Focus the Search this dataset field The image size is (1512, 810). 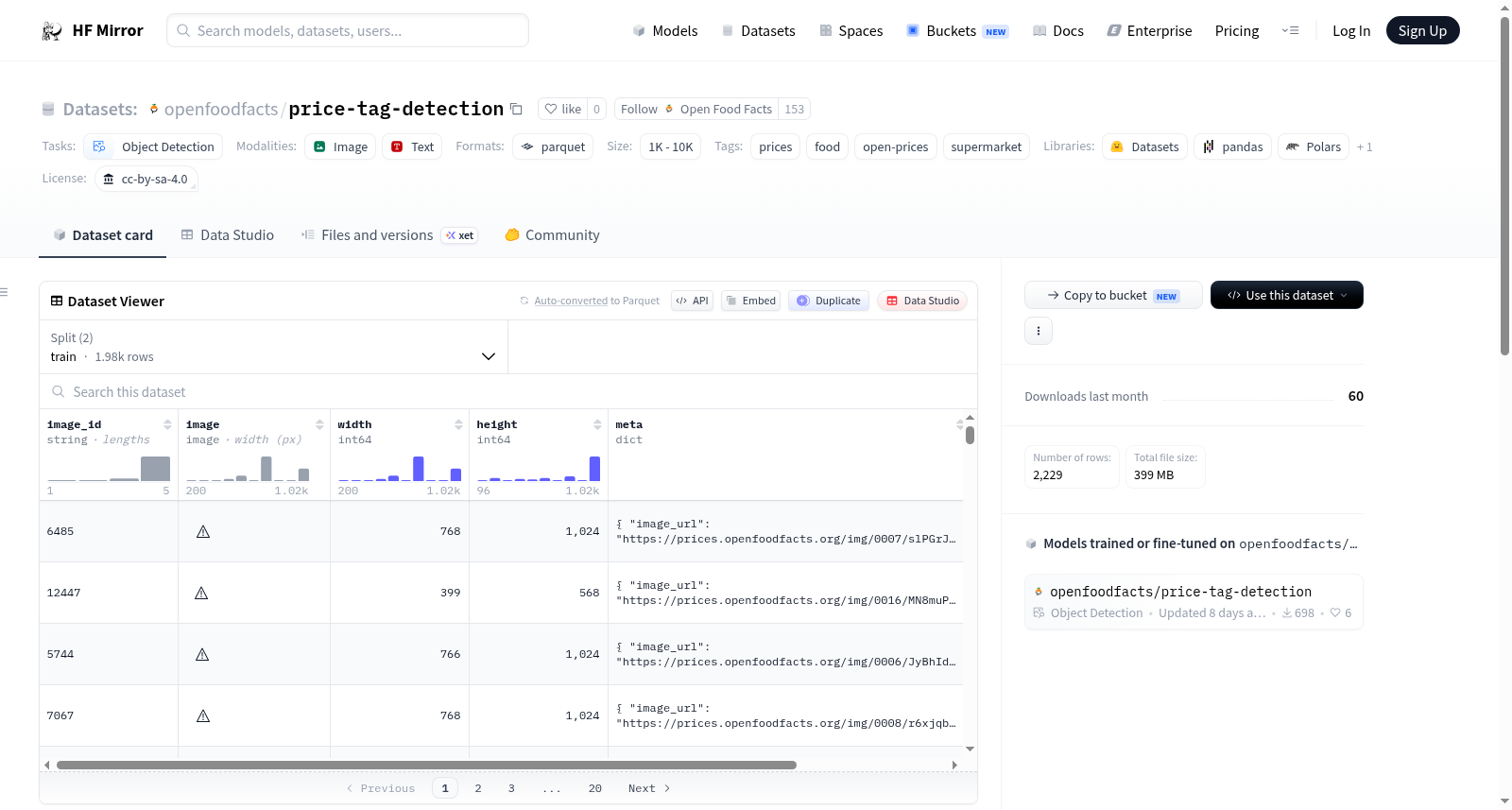pos(508,391)
